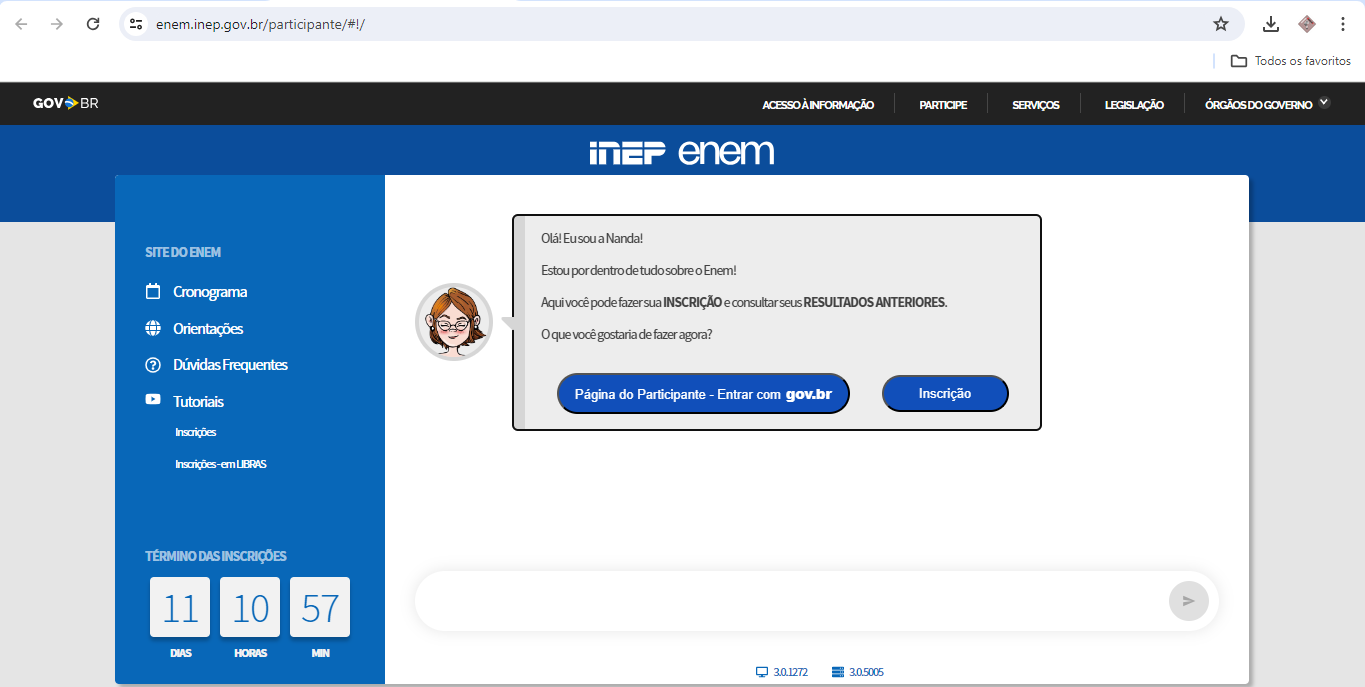The width and height of the screenshot is (1365, 687).
Task: Open Inscrições tutorial link
Action: (x=196, y=432)
